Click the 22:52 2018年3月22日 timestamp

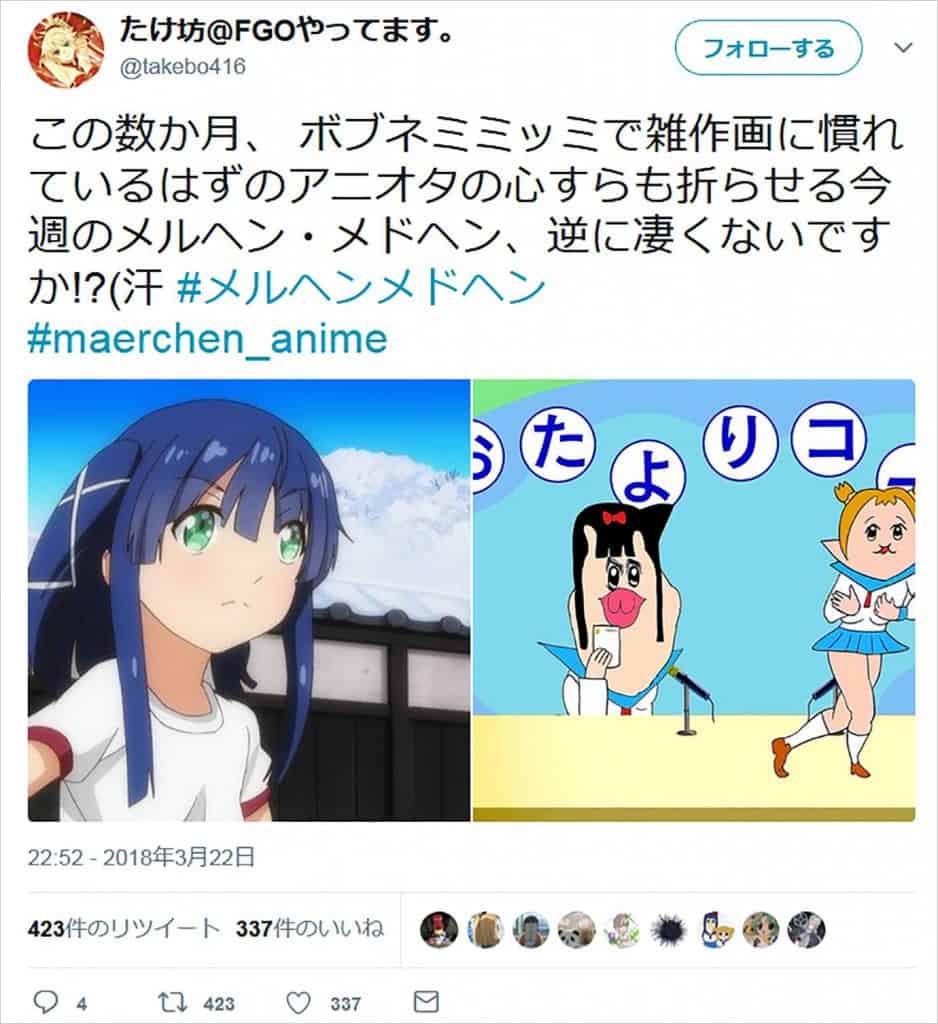pyautogui.click(x=141, y=857)
